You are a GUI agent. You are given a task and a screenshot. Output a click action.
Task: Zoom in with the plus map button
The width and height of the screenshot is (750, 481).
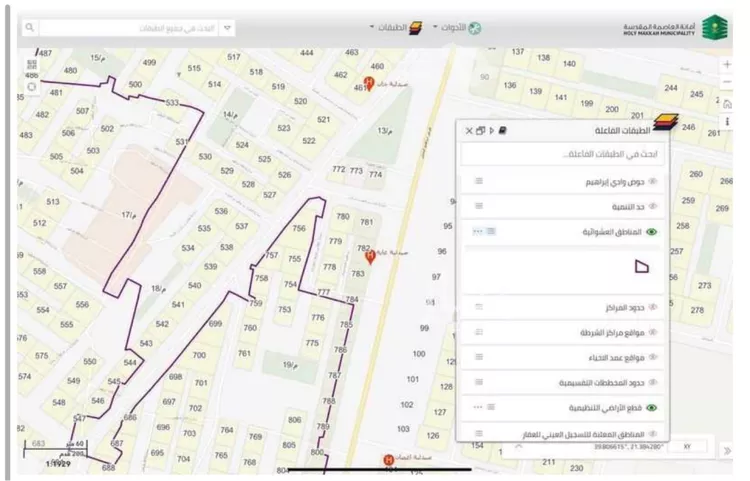tap(727, 65)
